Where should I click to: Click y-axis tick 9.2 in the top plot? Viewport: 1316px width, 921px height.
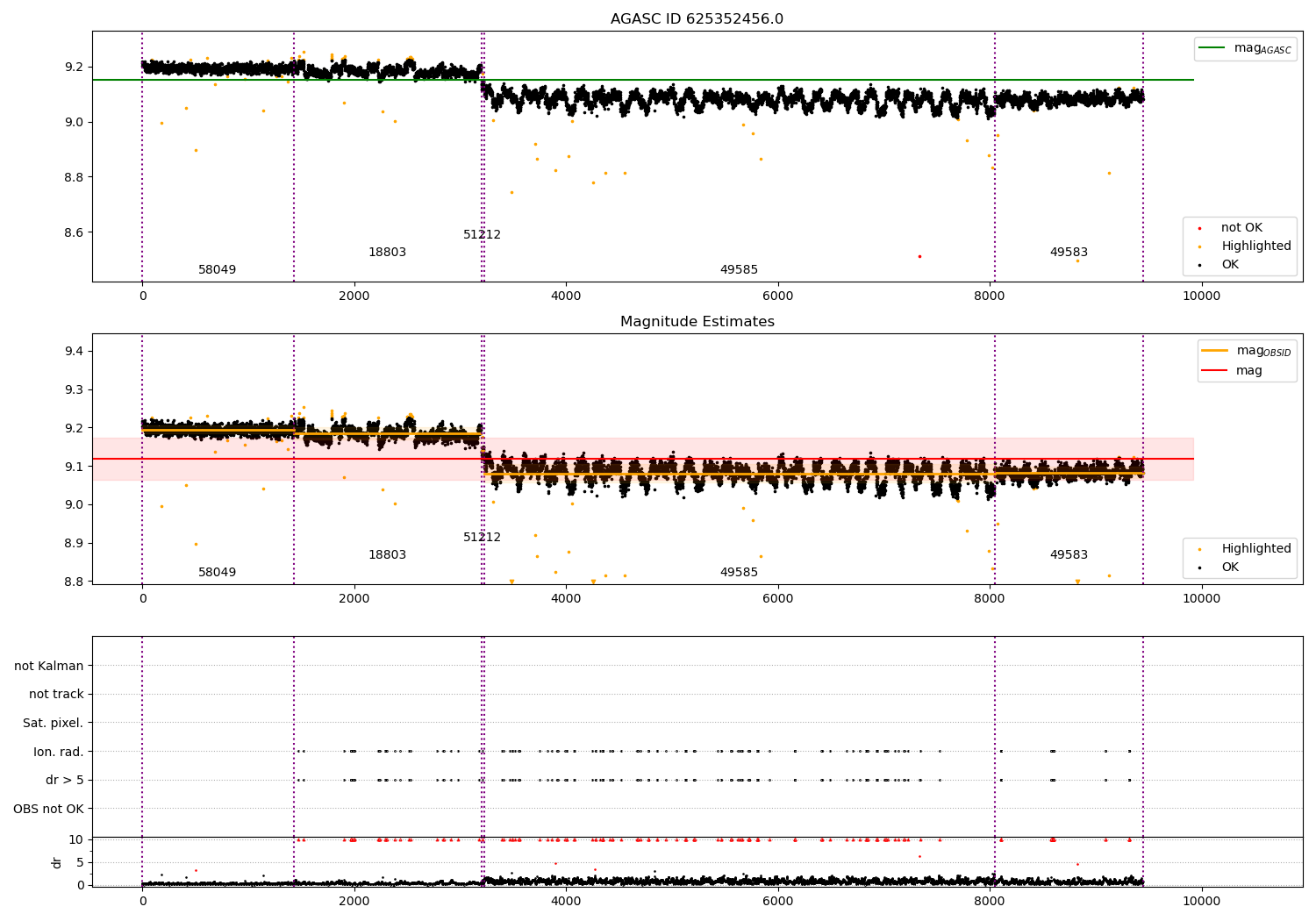click(x=73, y=68)
